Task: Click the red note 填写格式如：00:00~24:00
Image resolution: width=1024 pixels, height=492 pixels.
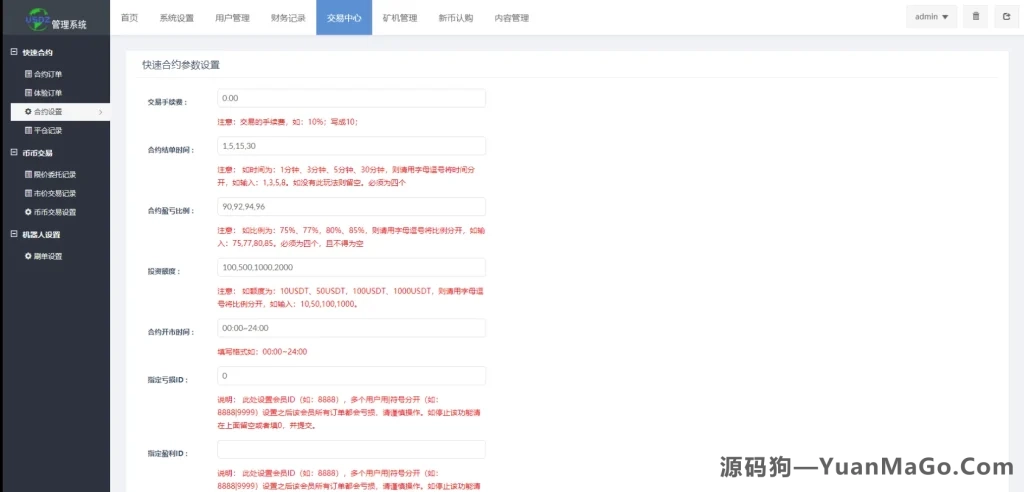Action: click(262, 352)
